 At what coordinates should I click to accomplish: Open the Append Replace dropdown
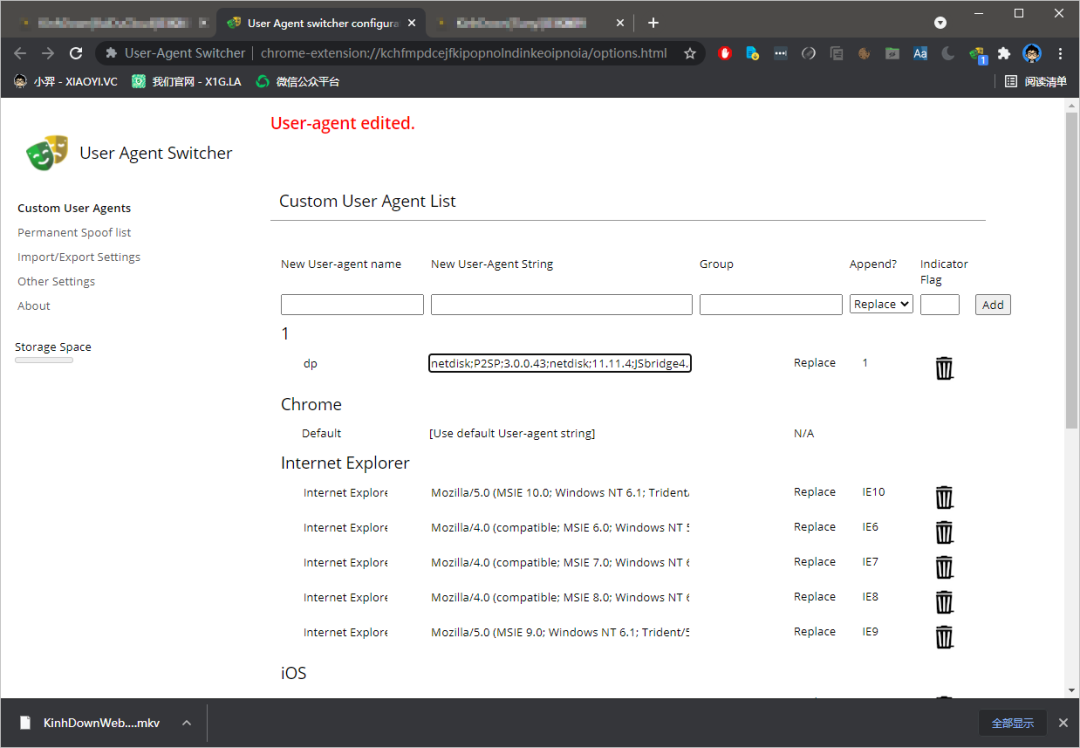tap(881, 304)
